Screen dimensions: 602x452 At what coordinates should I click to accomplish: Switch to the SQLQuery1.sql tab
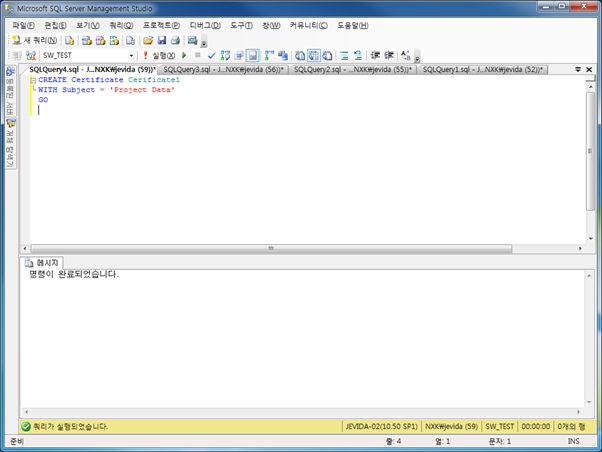(483, 70)
